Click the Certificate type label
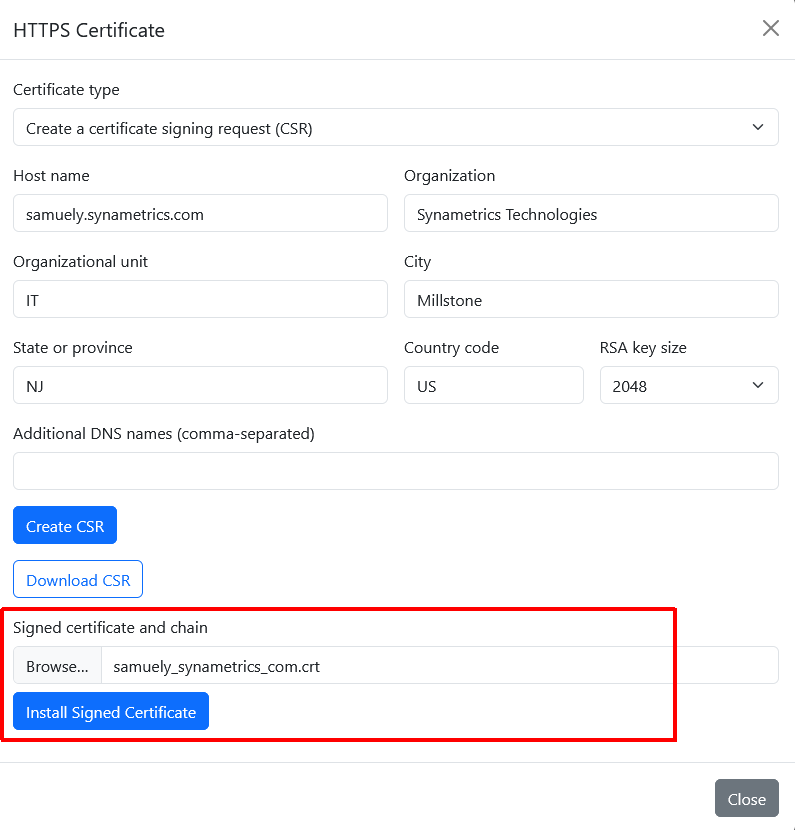The height and width of the screenshot is (830, 795). pos(66,90)
